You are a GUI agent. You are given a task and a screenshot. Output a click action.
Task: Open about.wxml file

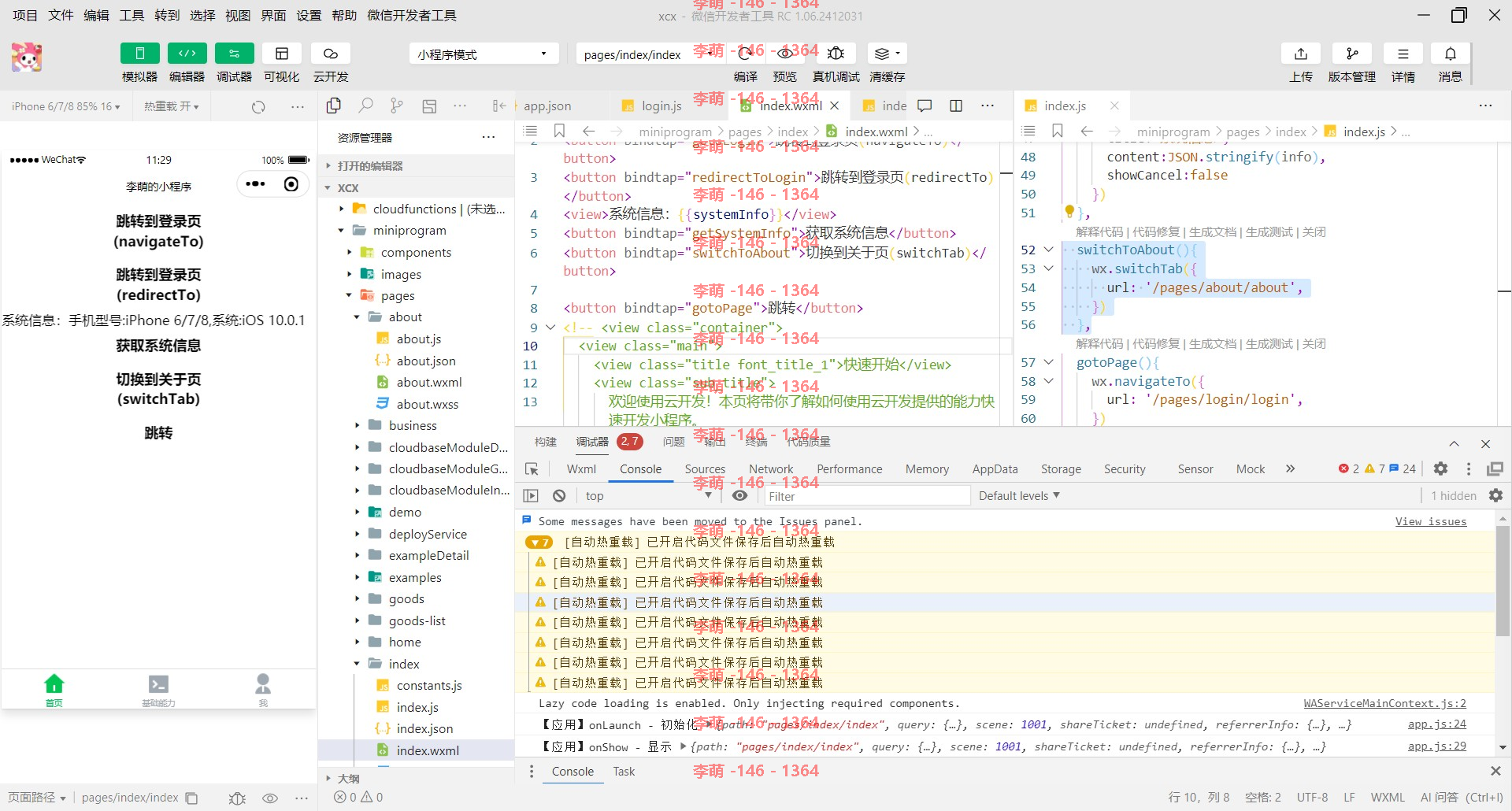pos(429,383)
